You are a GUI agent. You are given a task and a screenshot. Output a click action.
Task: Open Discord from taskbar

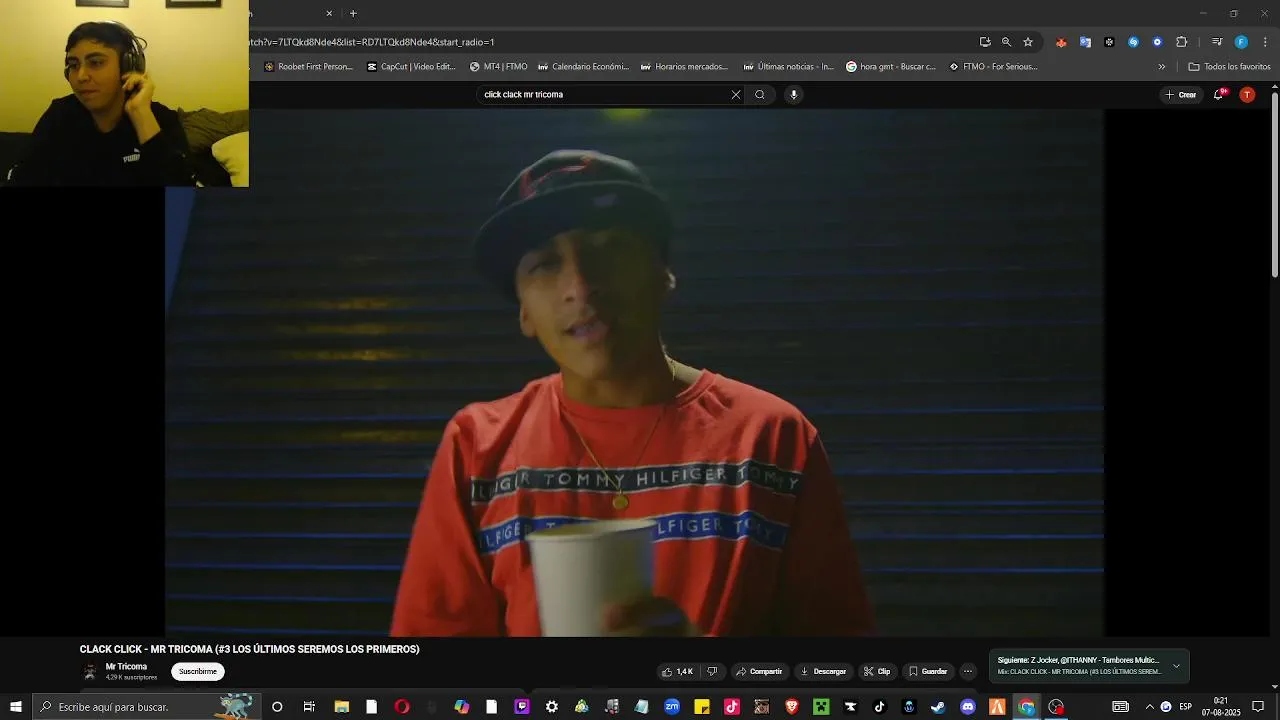[x=968, y=707]
